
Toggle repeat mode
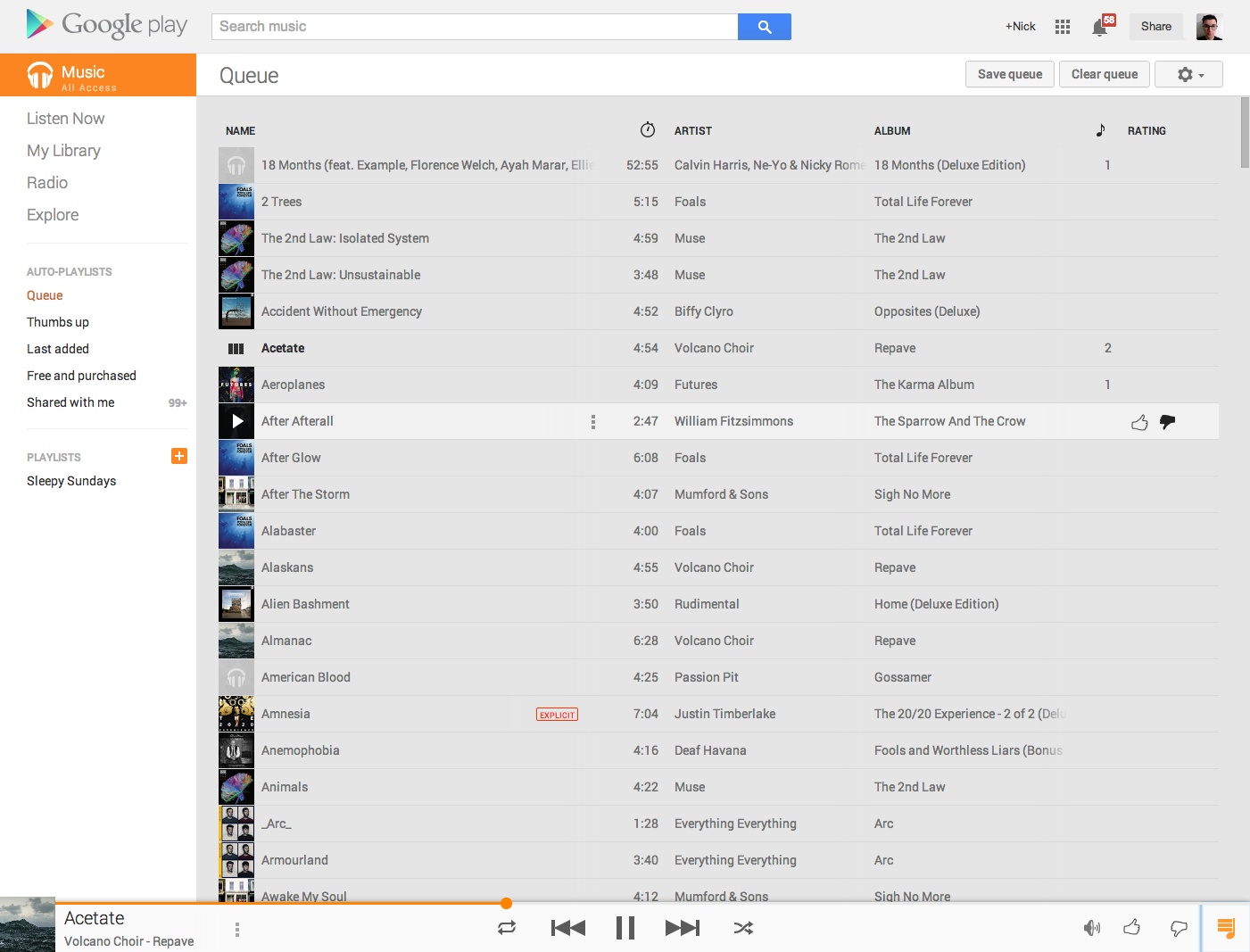click(x=507, y=928)
